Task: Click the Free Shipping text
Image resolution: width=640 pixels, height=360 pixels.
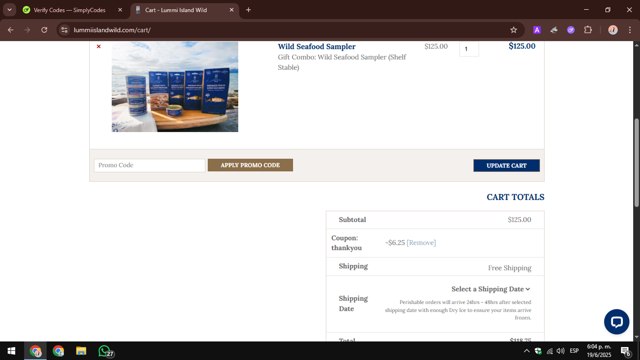Action: pyautogui.click(x=509, y=268)
